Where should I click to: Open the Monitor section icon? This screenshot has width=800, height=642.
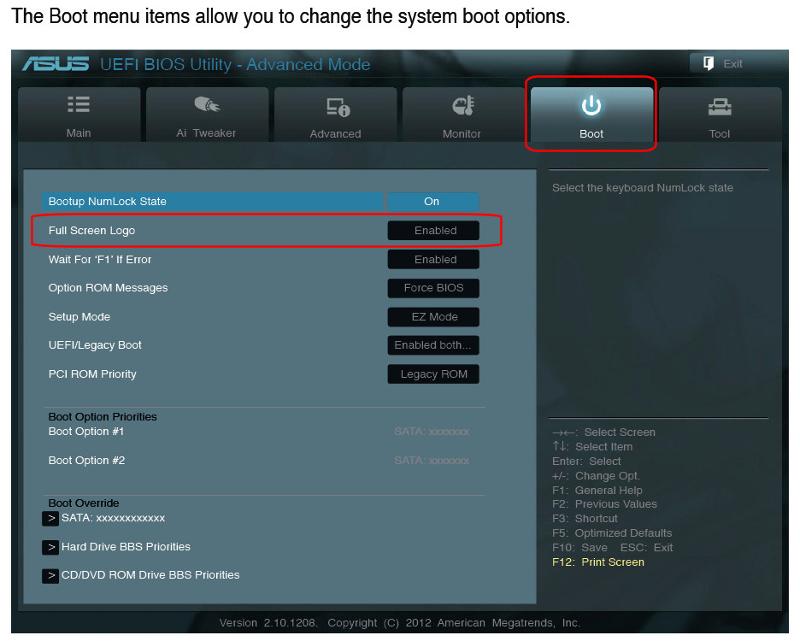point(463,106)
